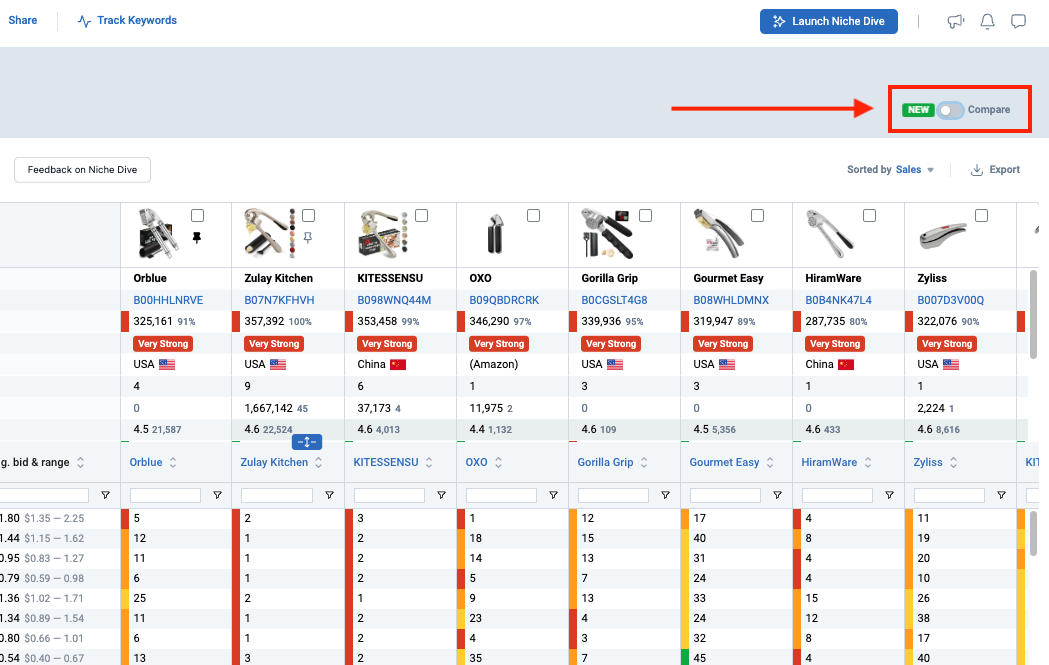Sort by the Zyliss column arrows
The image size is (1049, 665).
pyautogui.click(x=953, y=462)
